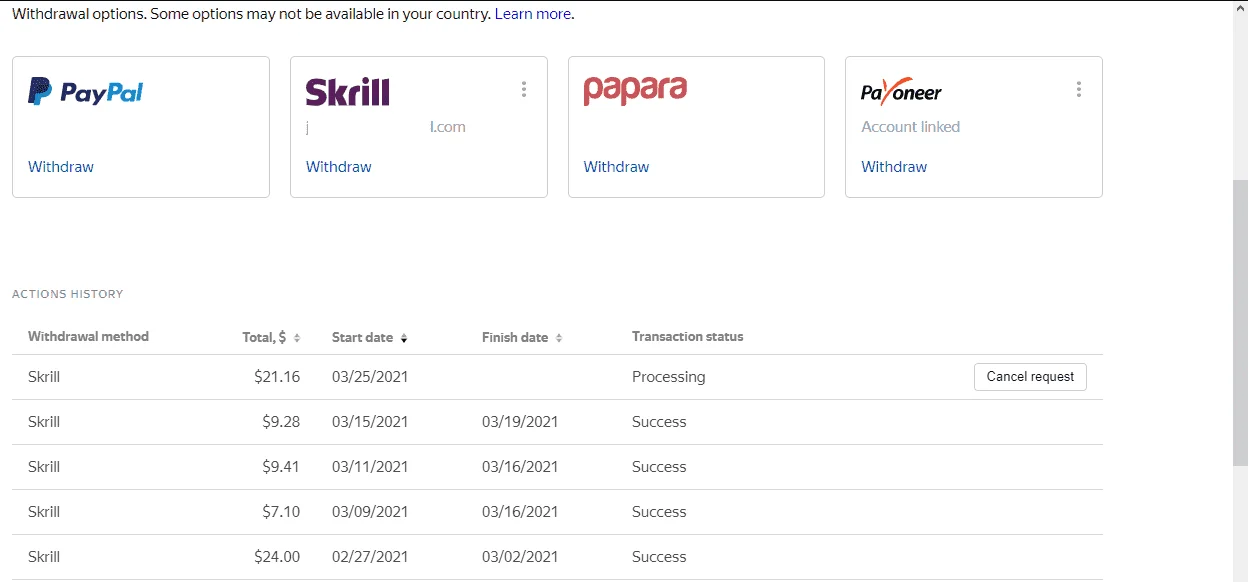Click the 03/15/2021 start date
Viewport: 1249px width, 582px height.
tap(370, 422)
